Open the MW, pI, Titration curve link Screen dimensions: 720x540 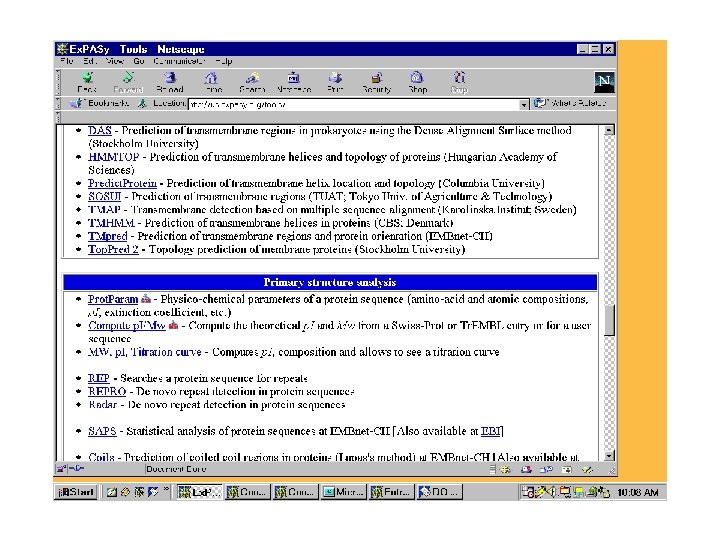(145, 352)
